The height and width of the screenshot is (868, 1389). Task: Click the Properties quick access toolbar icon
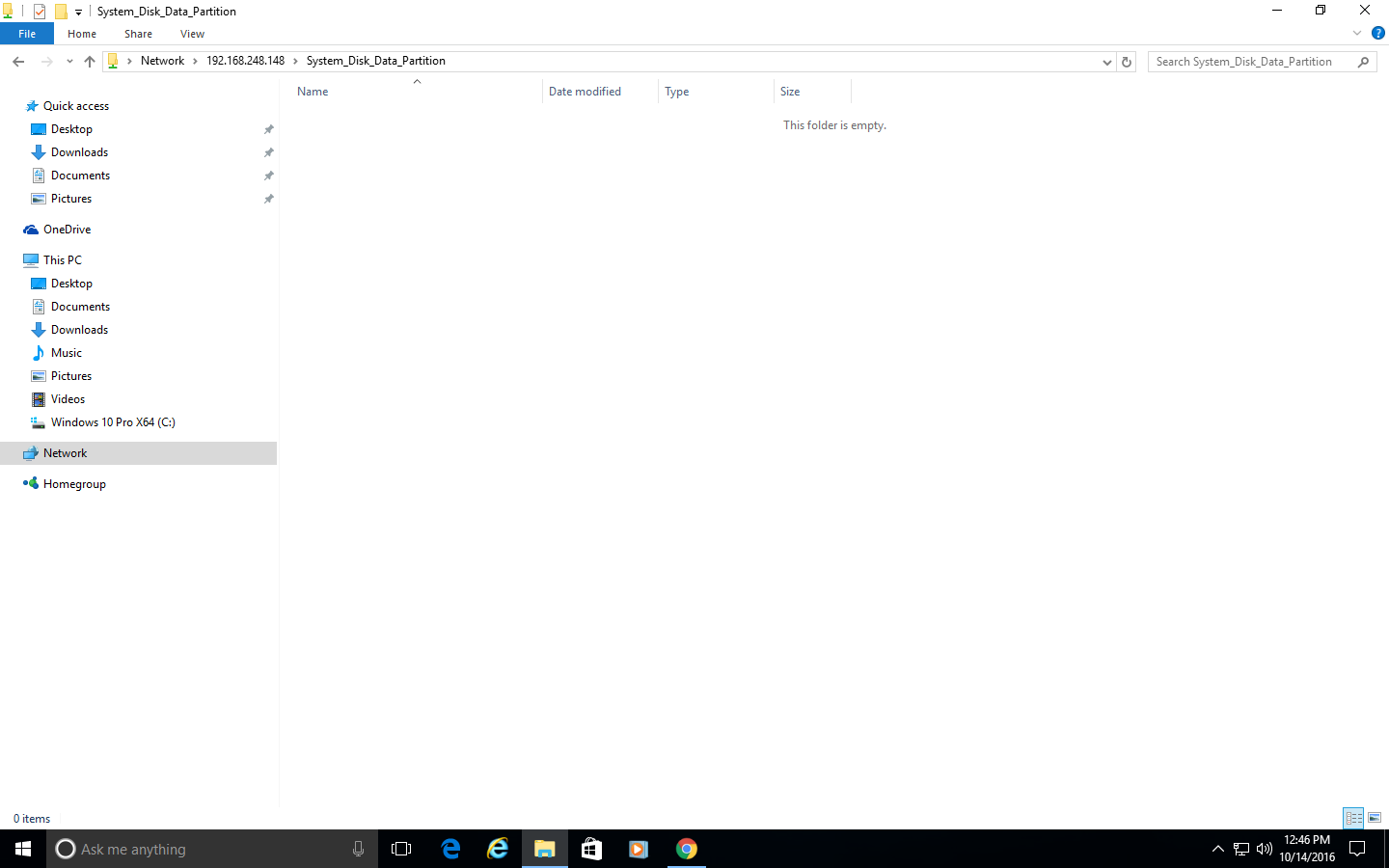point(40,12)
